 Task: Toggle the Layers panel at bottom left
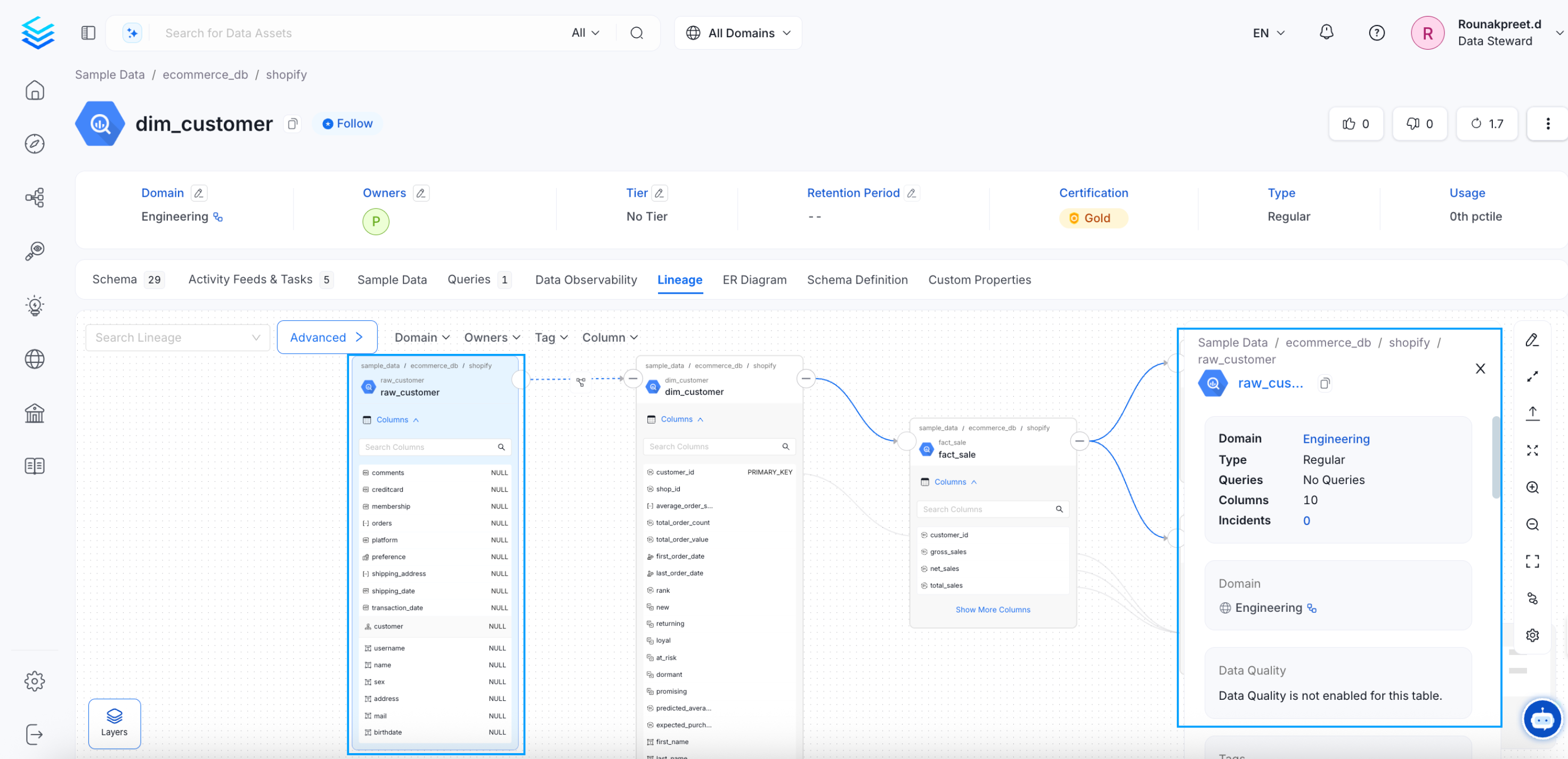pos(114,724)
